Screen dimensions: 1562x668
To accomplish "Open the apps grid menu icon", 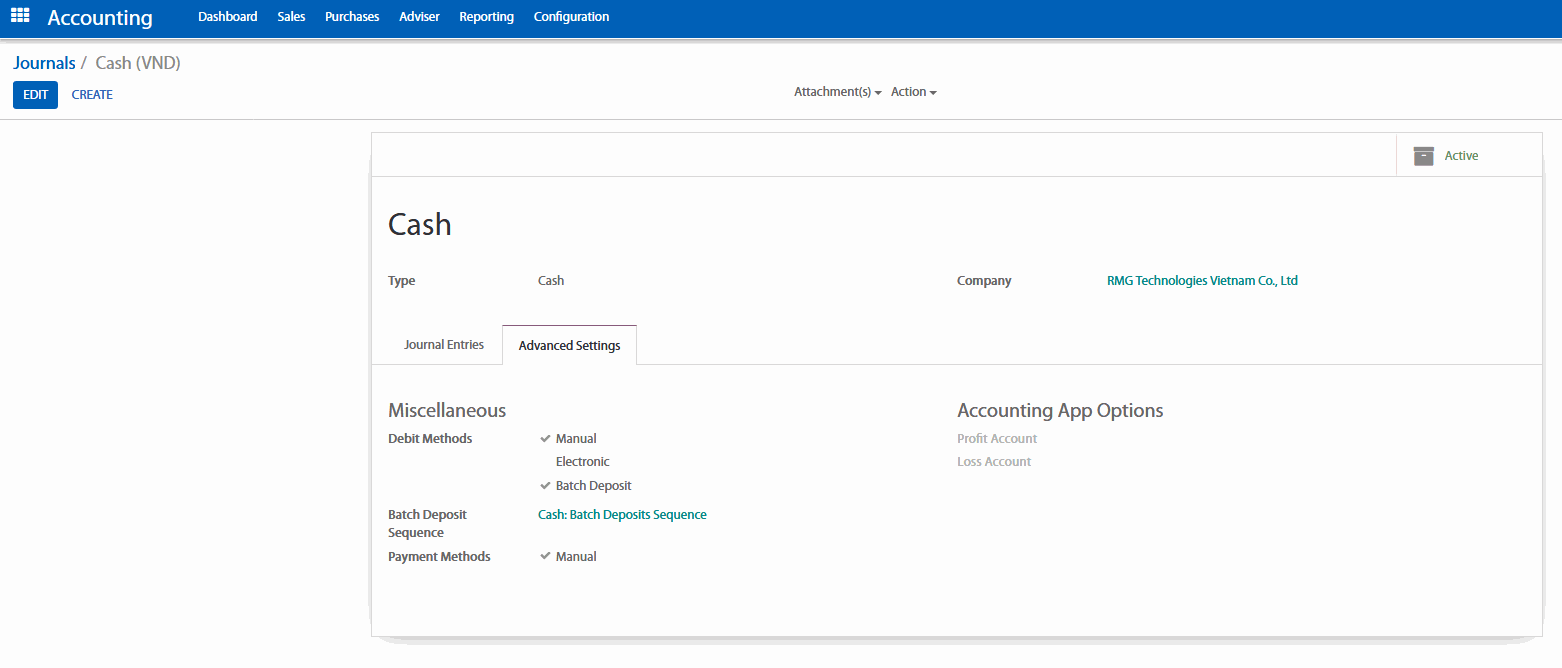I will pyautogui.click(x=20, y=16).
